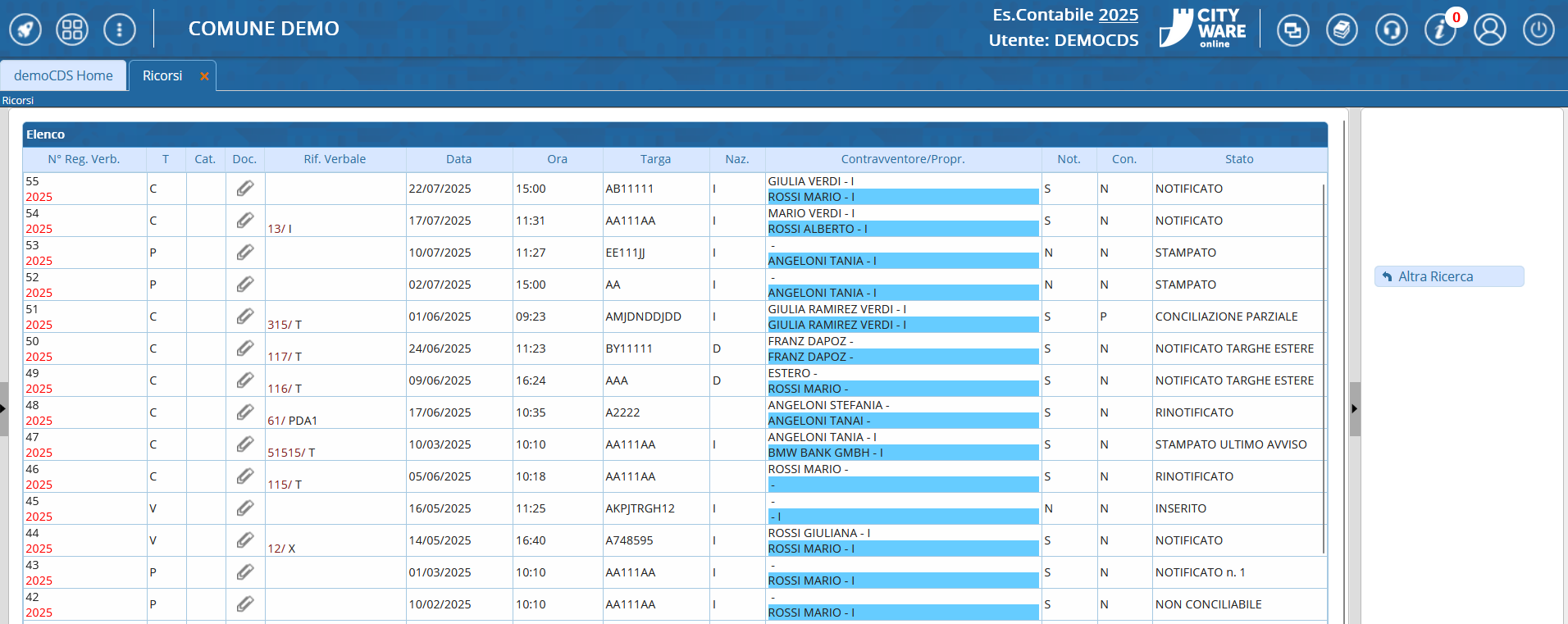Expand the left side panel arrow
This screenshot has height=624, width=1568.
pyautogui.click(x=3, y=408)
